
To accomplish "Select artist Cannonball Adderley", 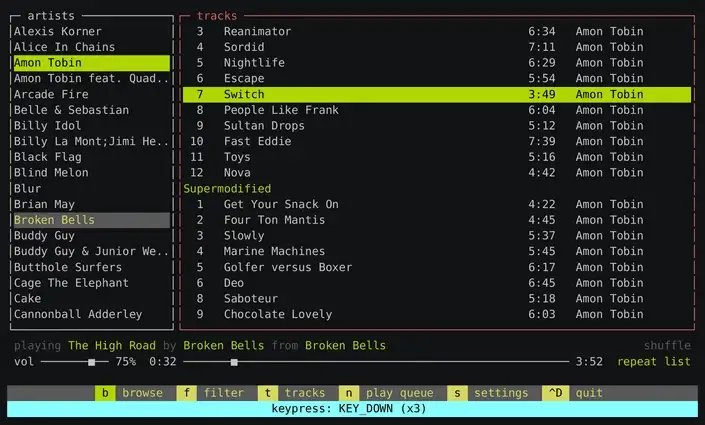I will (x=91, y=314).
